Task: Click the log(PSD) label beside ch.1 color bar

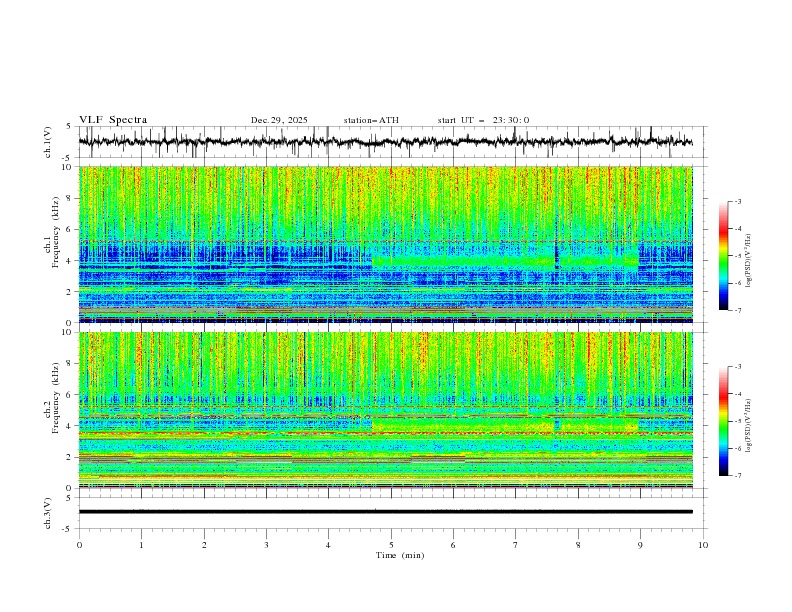Action: tap(748, 261)
